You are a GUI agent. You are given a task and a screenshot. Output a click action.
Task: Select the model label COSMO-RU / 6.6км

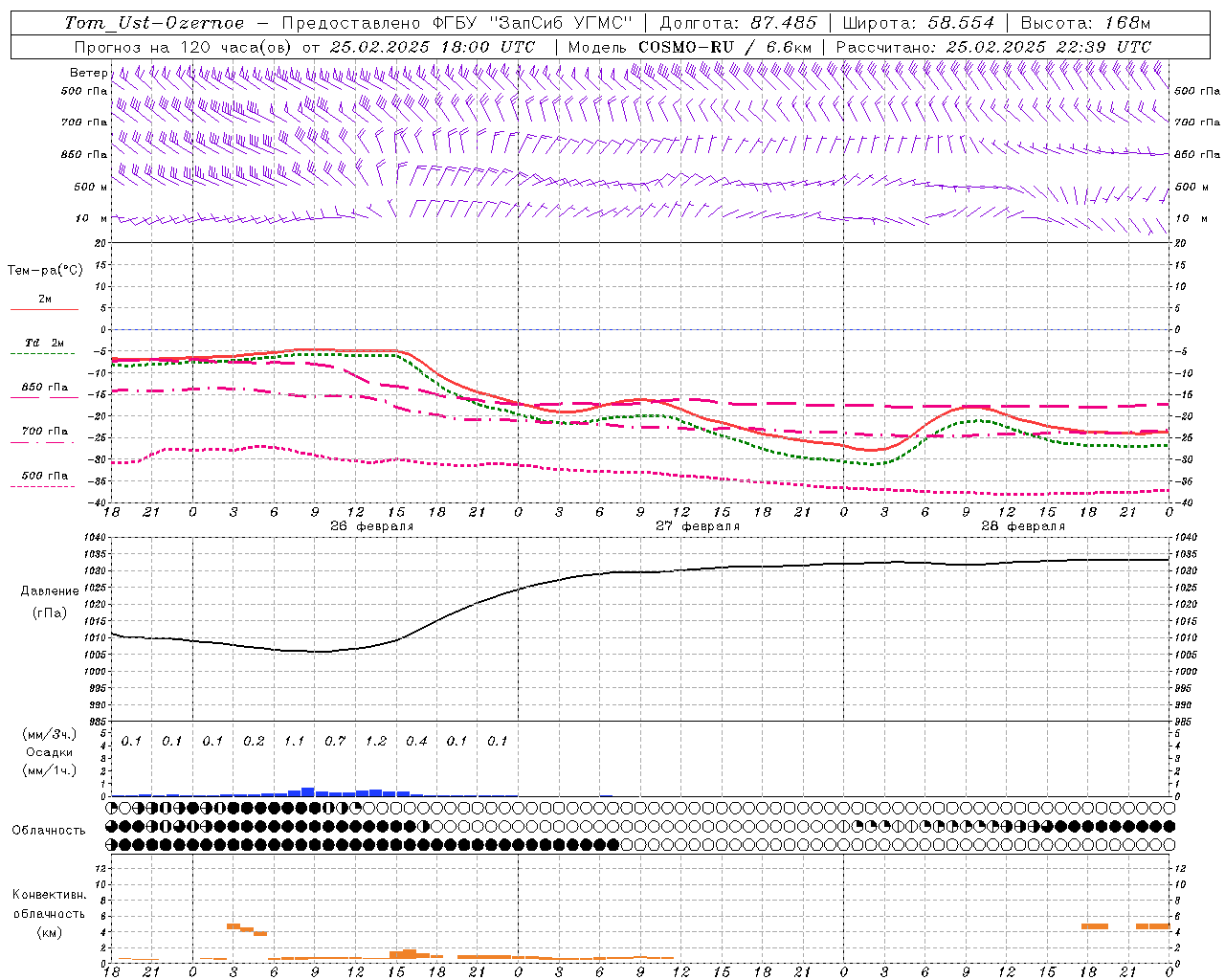coord(725,47)
